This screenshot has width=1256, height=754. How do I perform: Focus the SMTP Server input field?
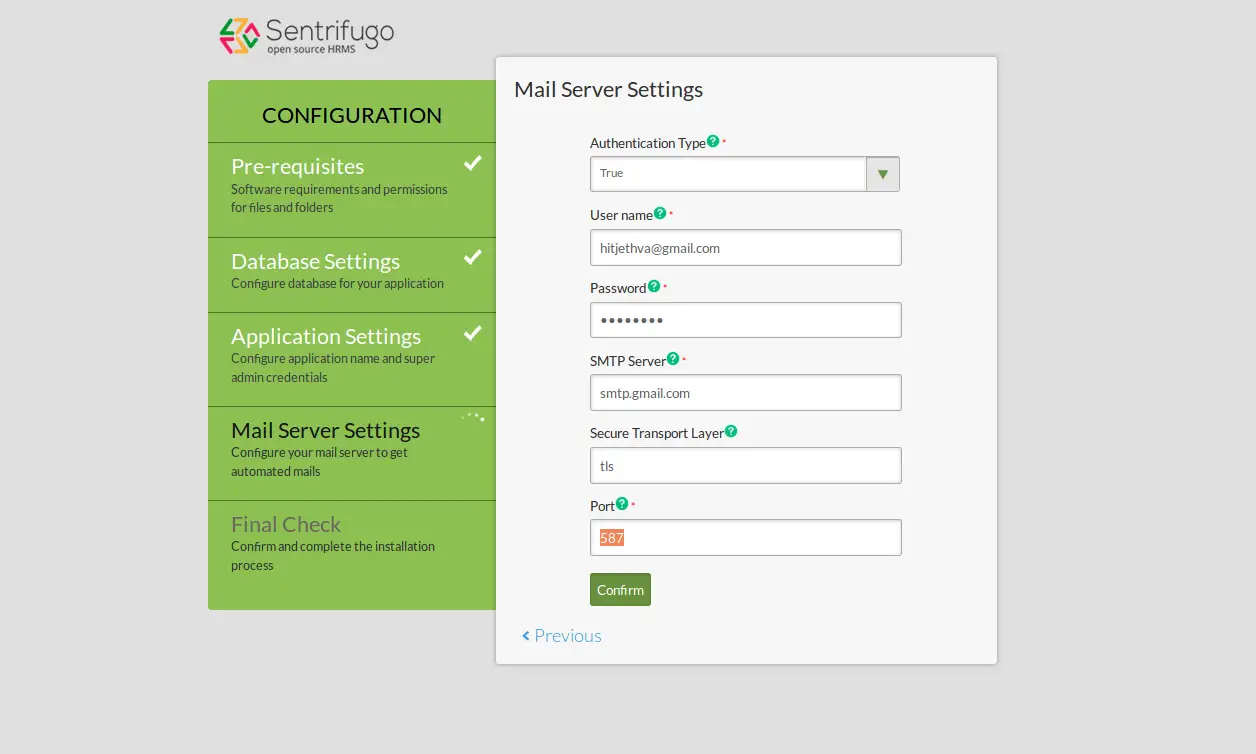click(746, 393)
